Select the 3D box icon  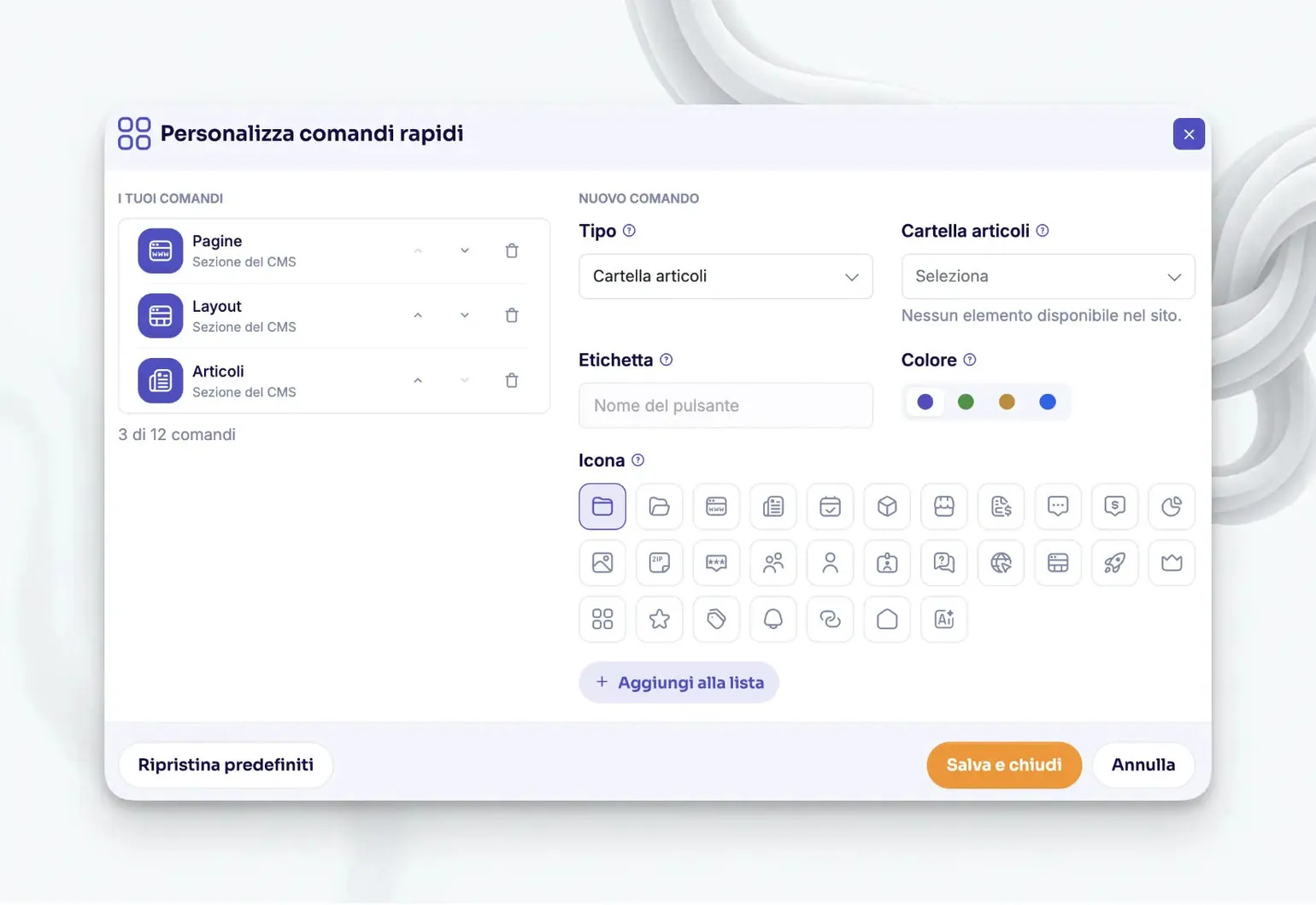point(887,506)
